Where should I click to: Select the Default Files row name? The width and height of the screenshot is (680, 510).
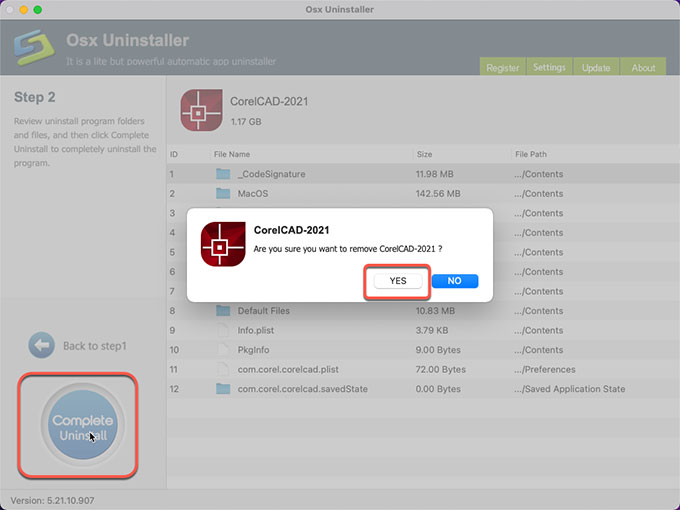click(263, 311)
